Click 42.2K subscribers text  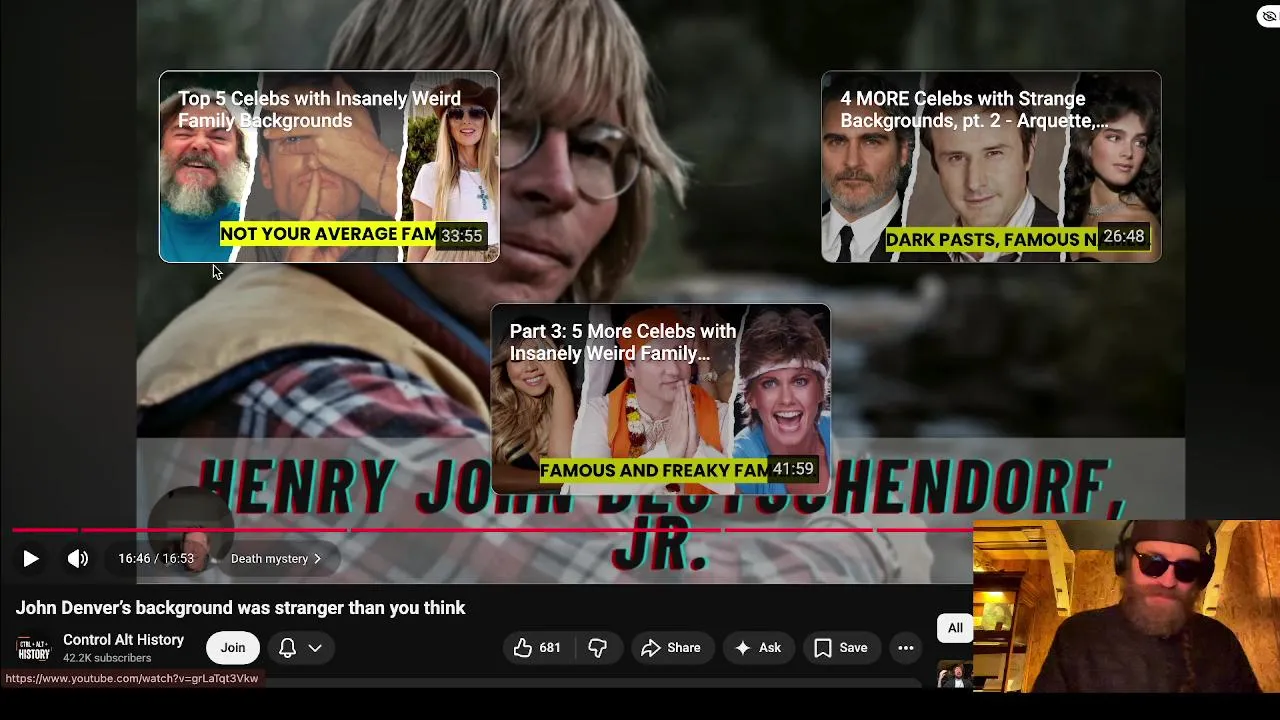(107, 658)
